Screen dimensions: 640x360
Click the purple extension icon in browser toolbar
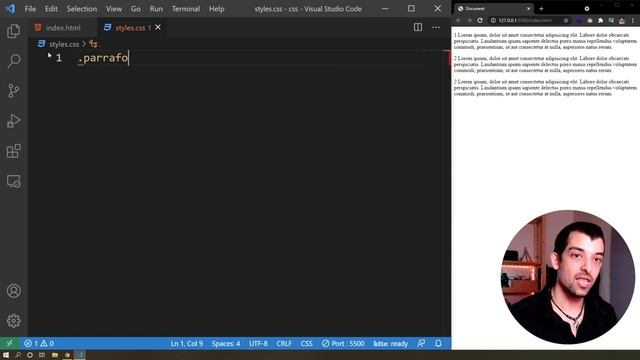point(579,20)
